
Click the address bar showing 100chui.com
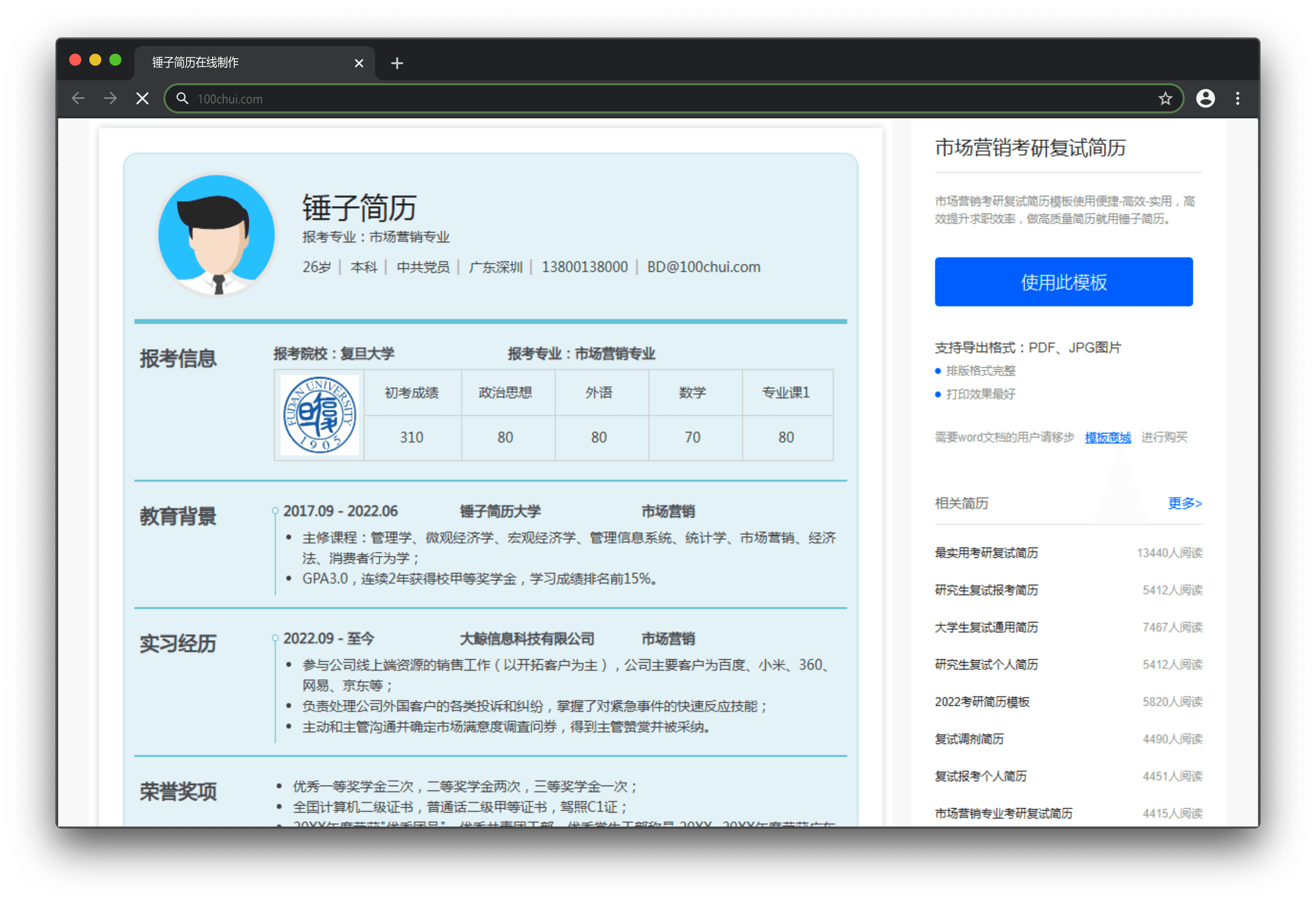(x=674, y=99)
